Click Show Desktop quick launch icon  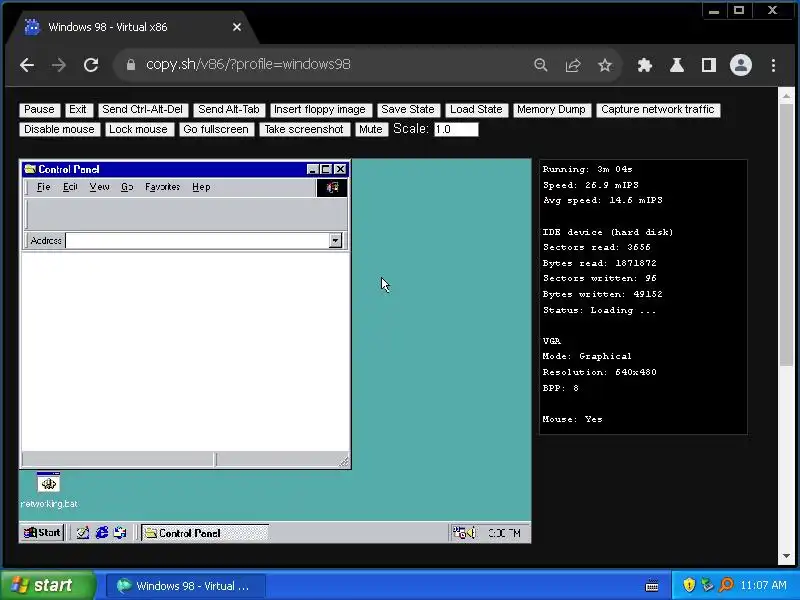83,533
